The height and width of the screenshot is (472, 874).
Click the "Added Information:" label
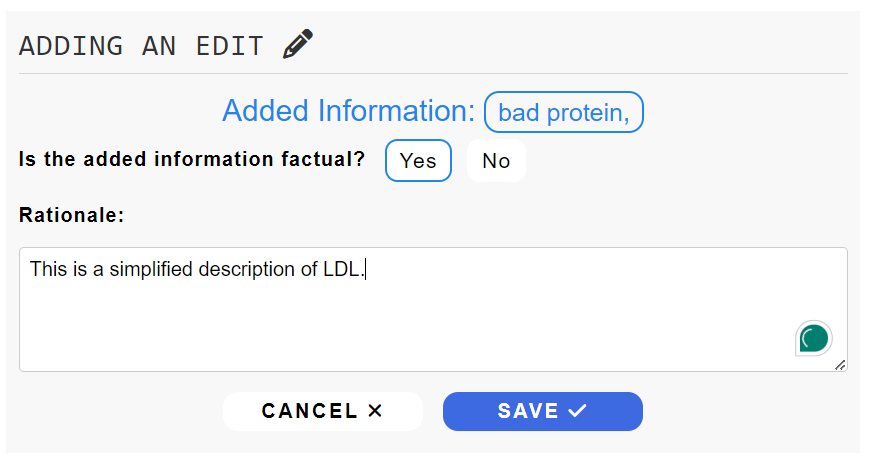(348, 111)
